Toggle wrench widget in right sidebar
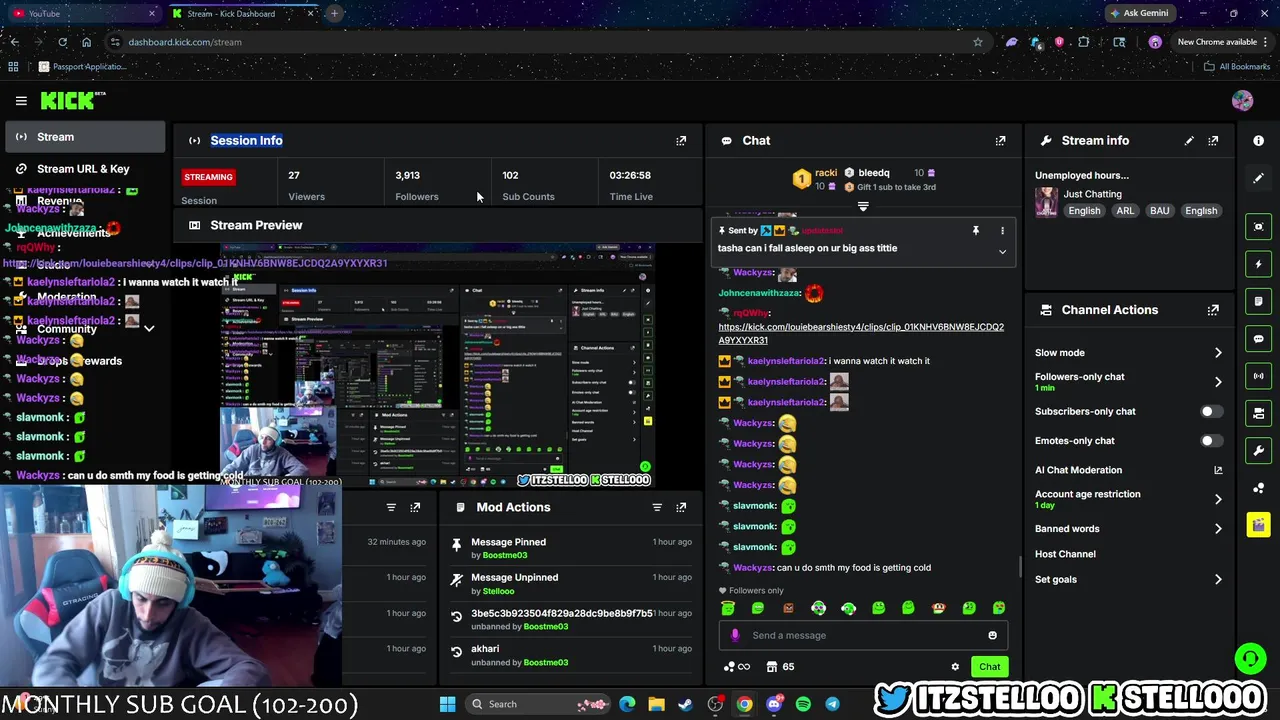 coord(1259,450)
